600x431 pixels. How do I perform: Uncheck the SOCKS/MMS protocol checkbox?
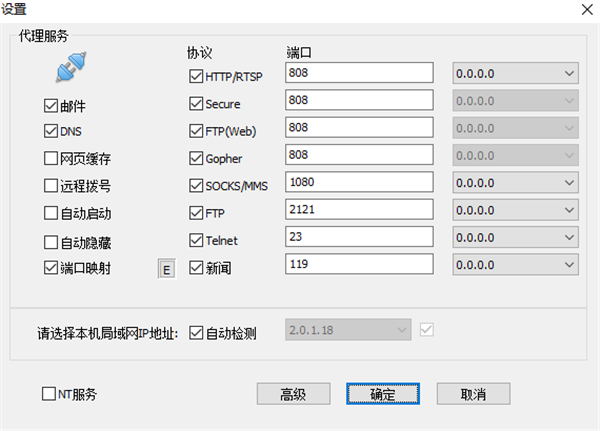[x=196, y=185]
